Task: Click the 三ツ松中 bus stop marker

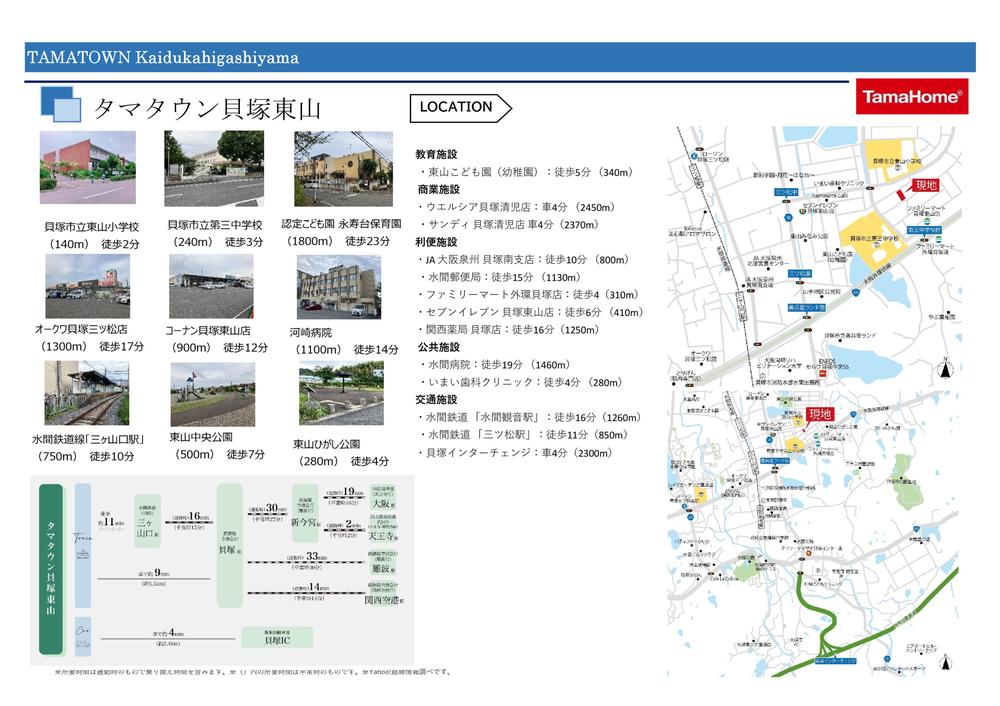Action: (x=785, y=191)
